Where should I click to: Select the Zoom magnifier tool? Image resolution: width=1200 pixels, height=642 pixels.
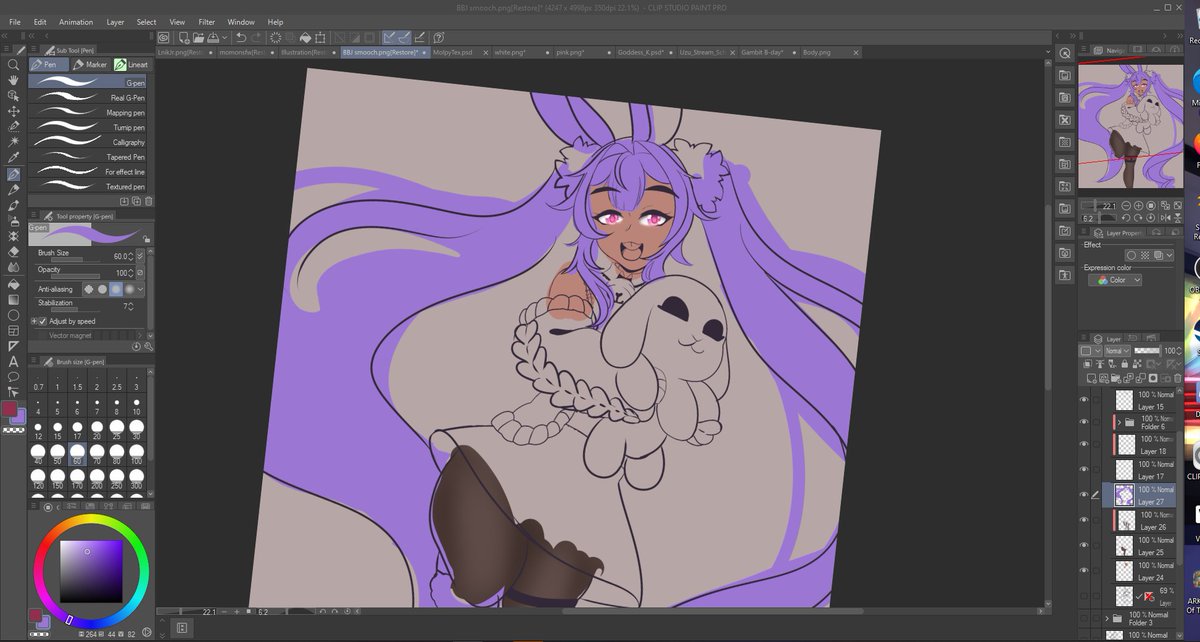coord(13,64)
